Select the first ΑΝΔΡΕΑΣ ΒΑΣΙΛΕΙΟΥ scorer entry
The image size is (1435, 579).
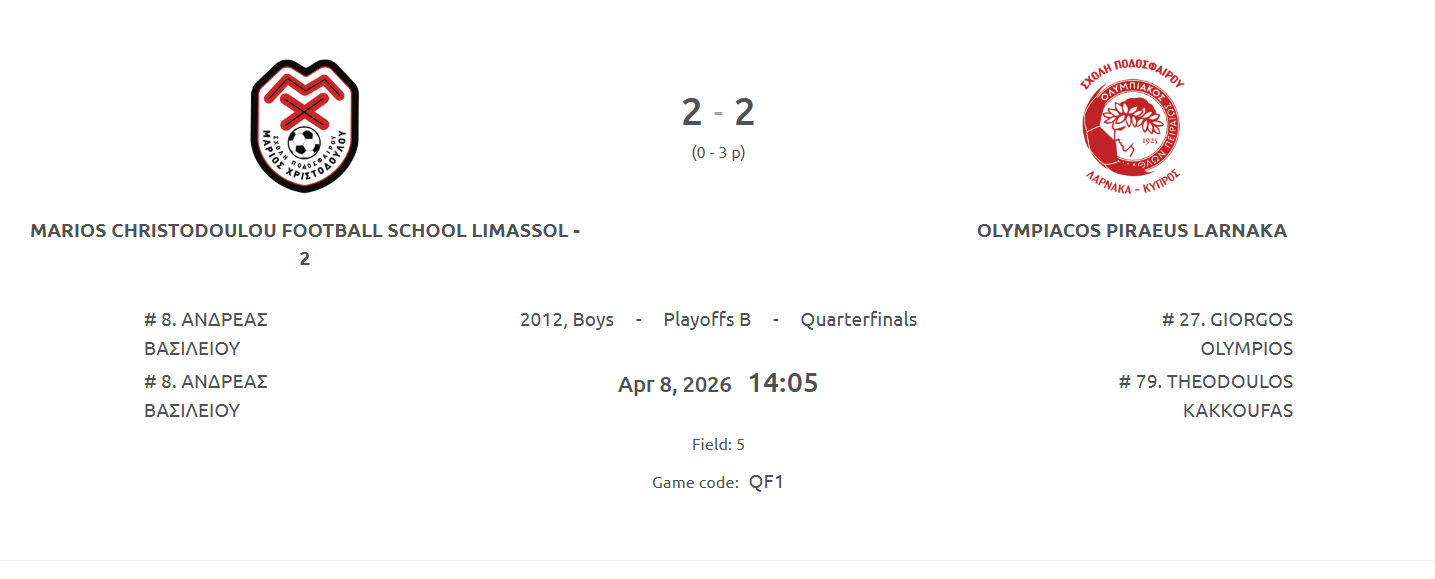(206, 334)
